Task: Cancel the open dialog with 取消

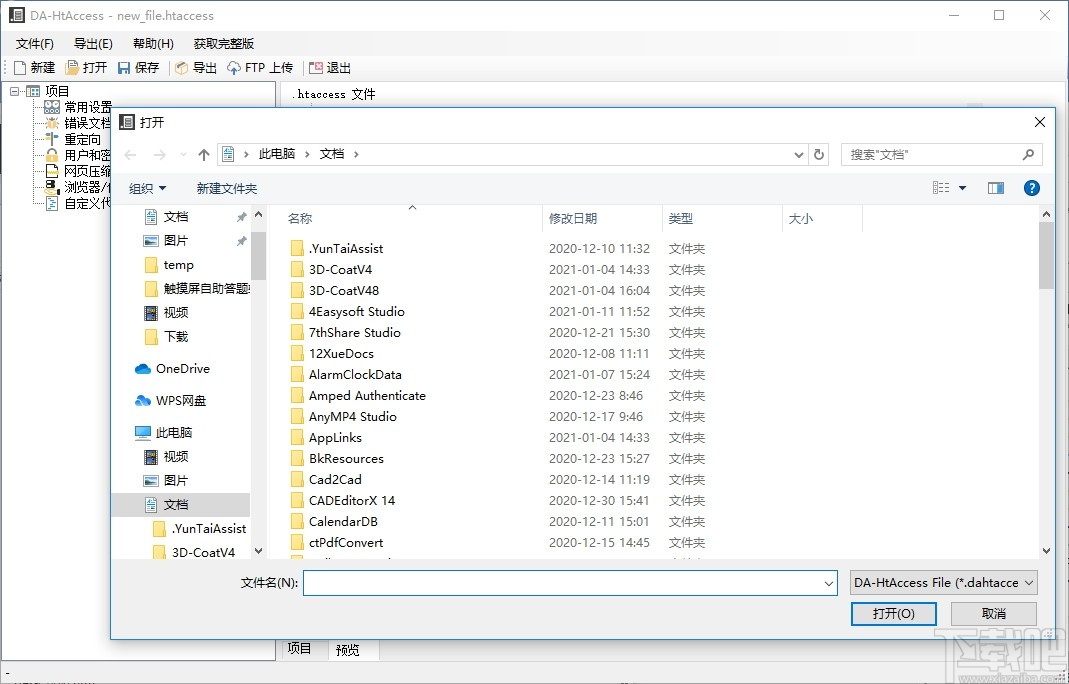Action: coord(993,613)
